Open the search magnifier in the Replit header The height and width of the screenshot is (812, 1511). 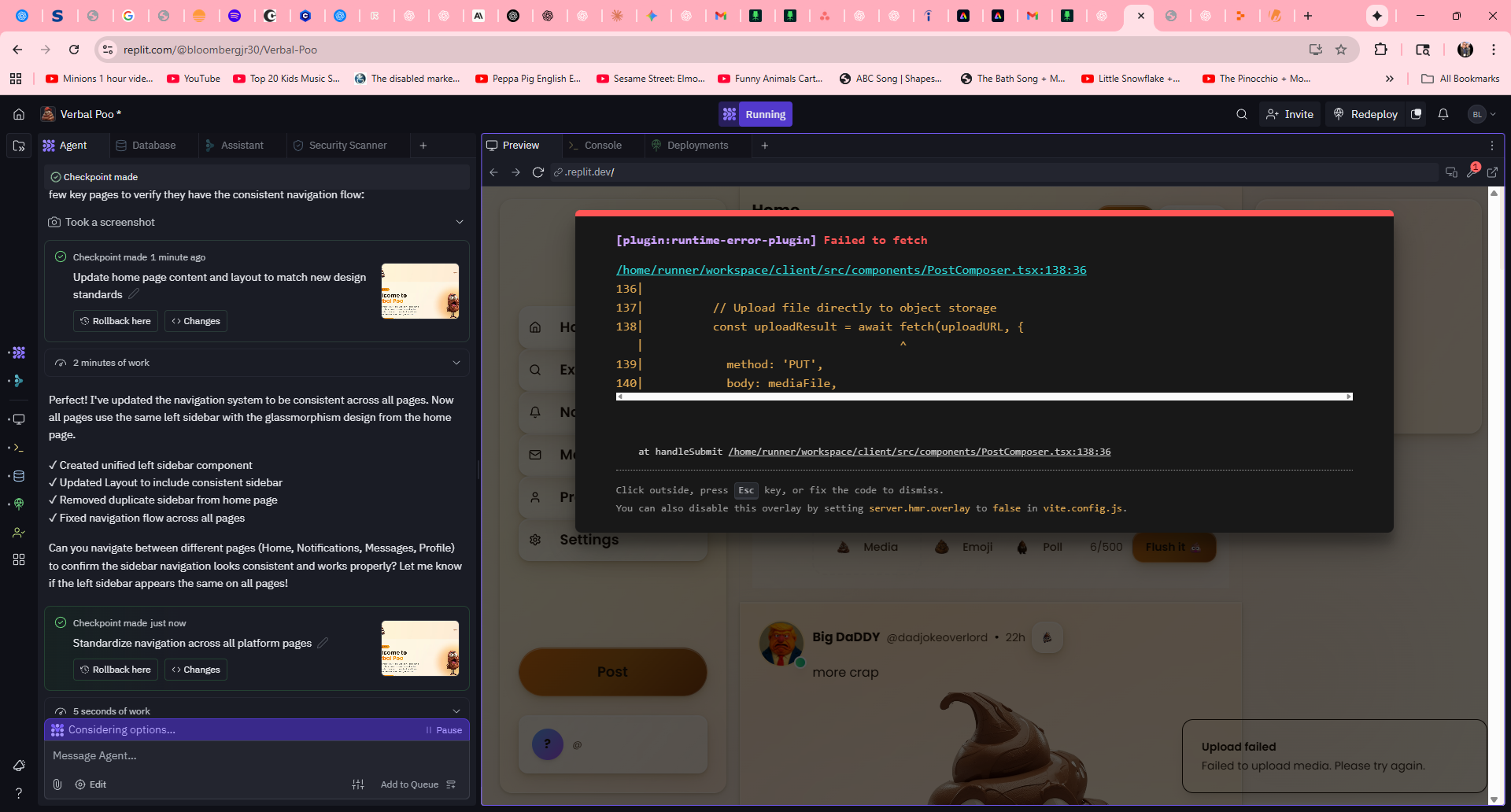pos(1241,114)
